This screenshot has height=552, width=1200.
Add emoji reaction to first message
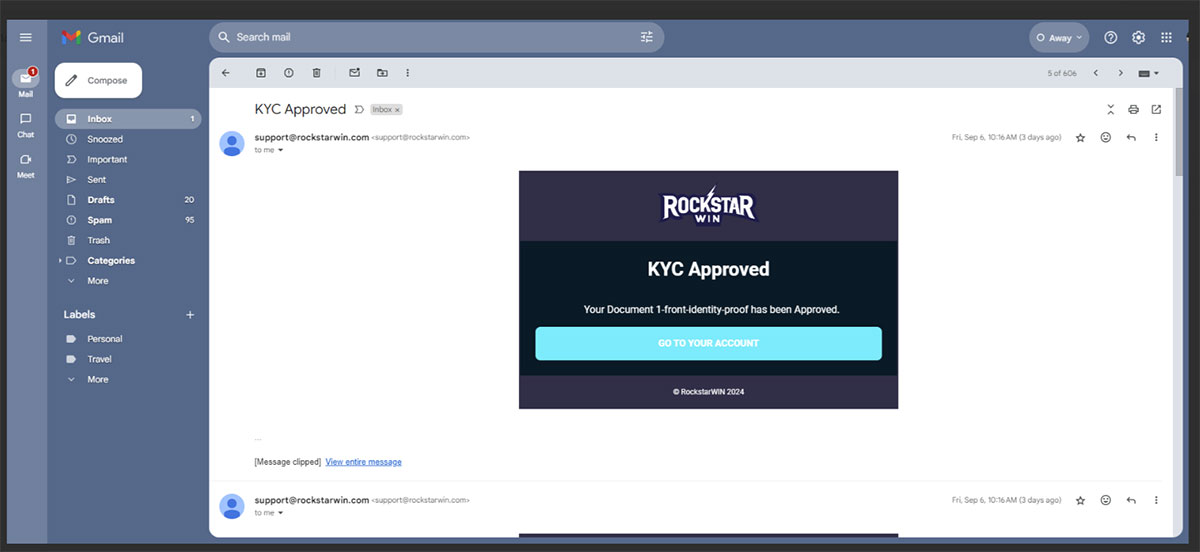coord(1106,137)
